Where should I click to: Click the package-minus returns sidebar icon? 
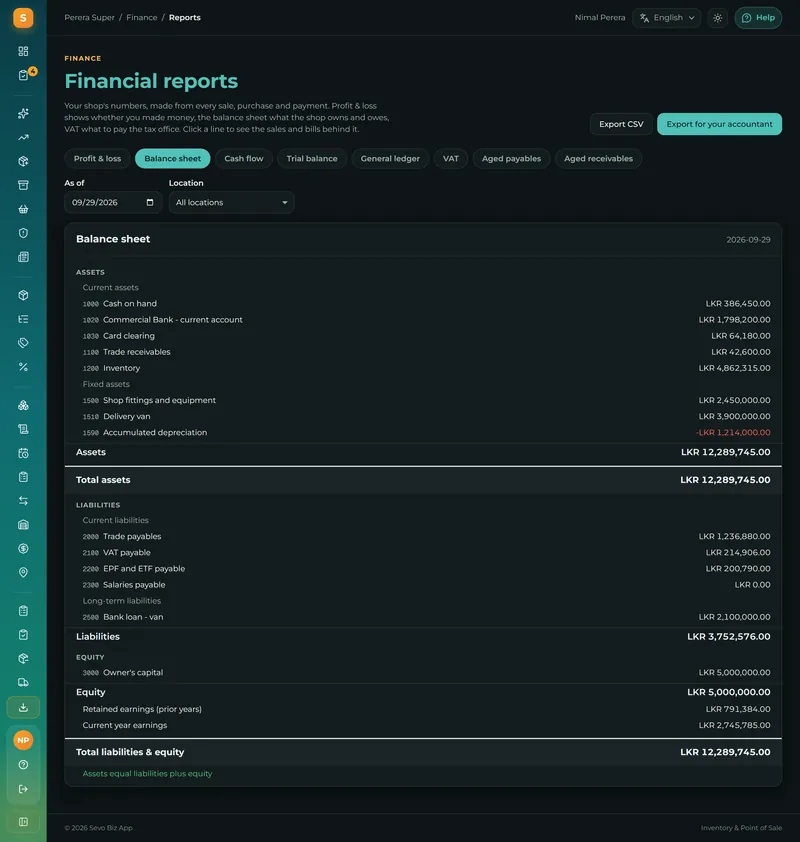23,658
